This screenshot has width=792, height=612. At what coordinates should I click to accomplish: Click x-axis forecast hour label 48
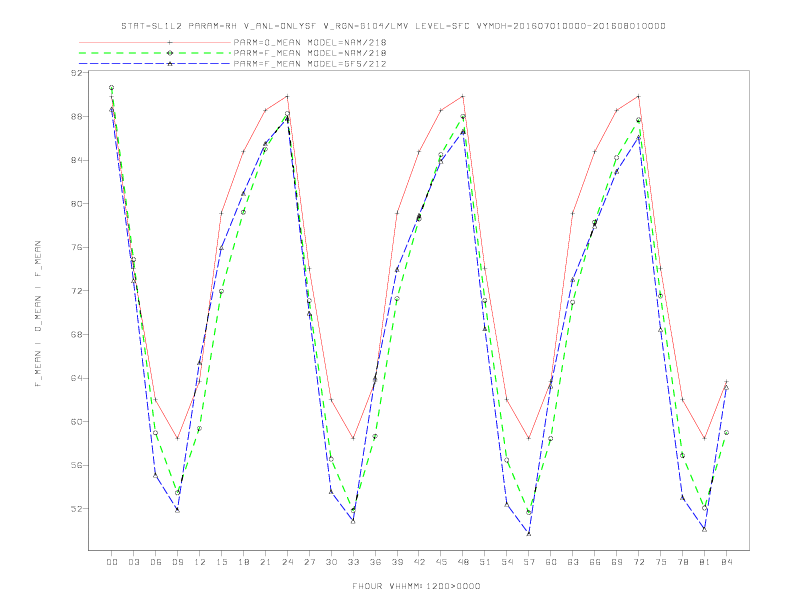(x=463, y=562)
